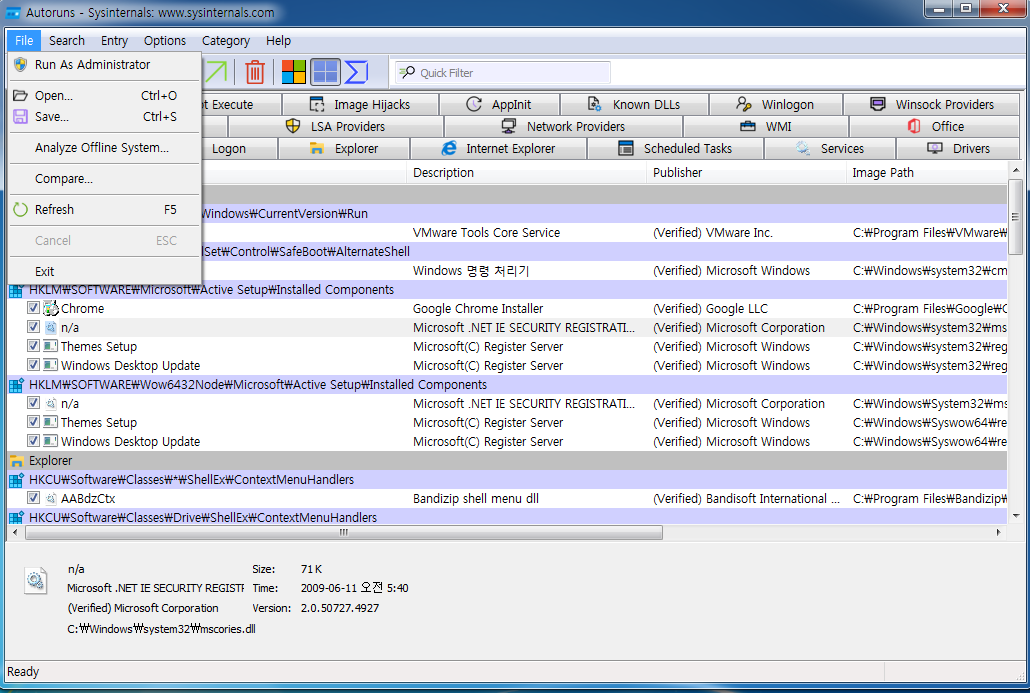Click the registry icon beside Wow6432Node key
1030x693 pixels.
16,385
